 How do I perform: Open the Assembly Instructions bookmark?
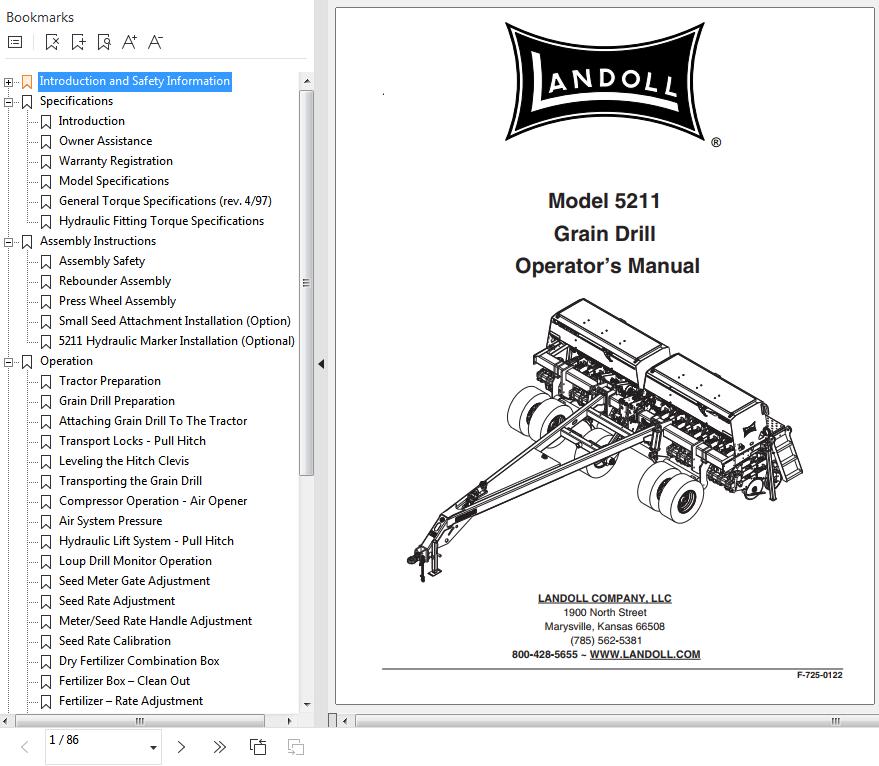tap(98, 241)
